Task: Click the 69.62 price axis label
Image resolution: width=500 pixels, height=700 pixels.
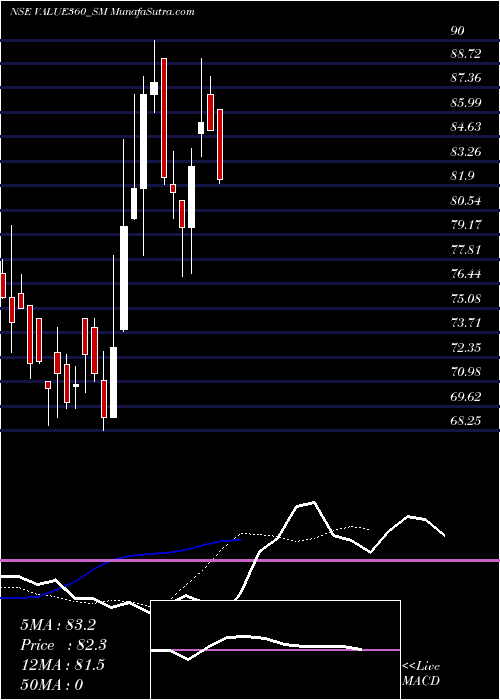Action: (x=467, y=396)
